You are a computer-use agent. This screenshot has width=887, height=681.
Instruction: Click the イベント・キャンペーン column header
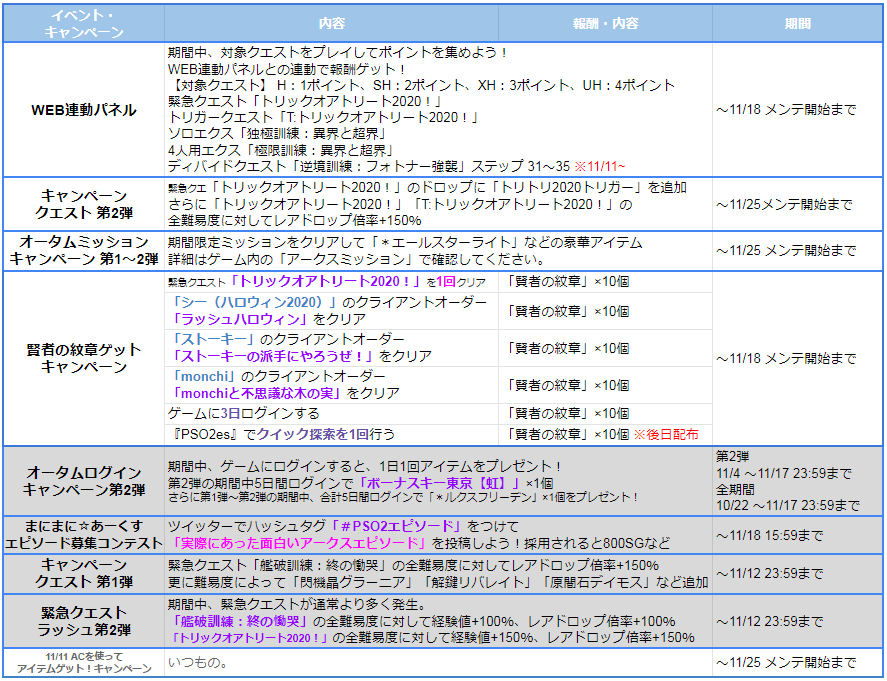84,23
